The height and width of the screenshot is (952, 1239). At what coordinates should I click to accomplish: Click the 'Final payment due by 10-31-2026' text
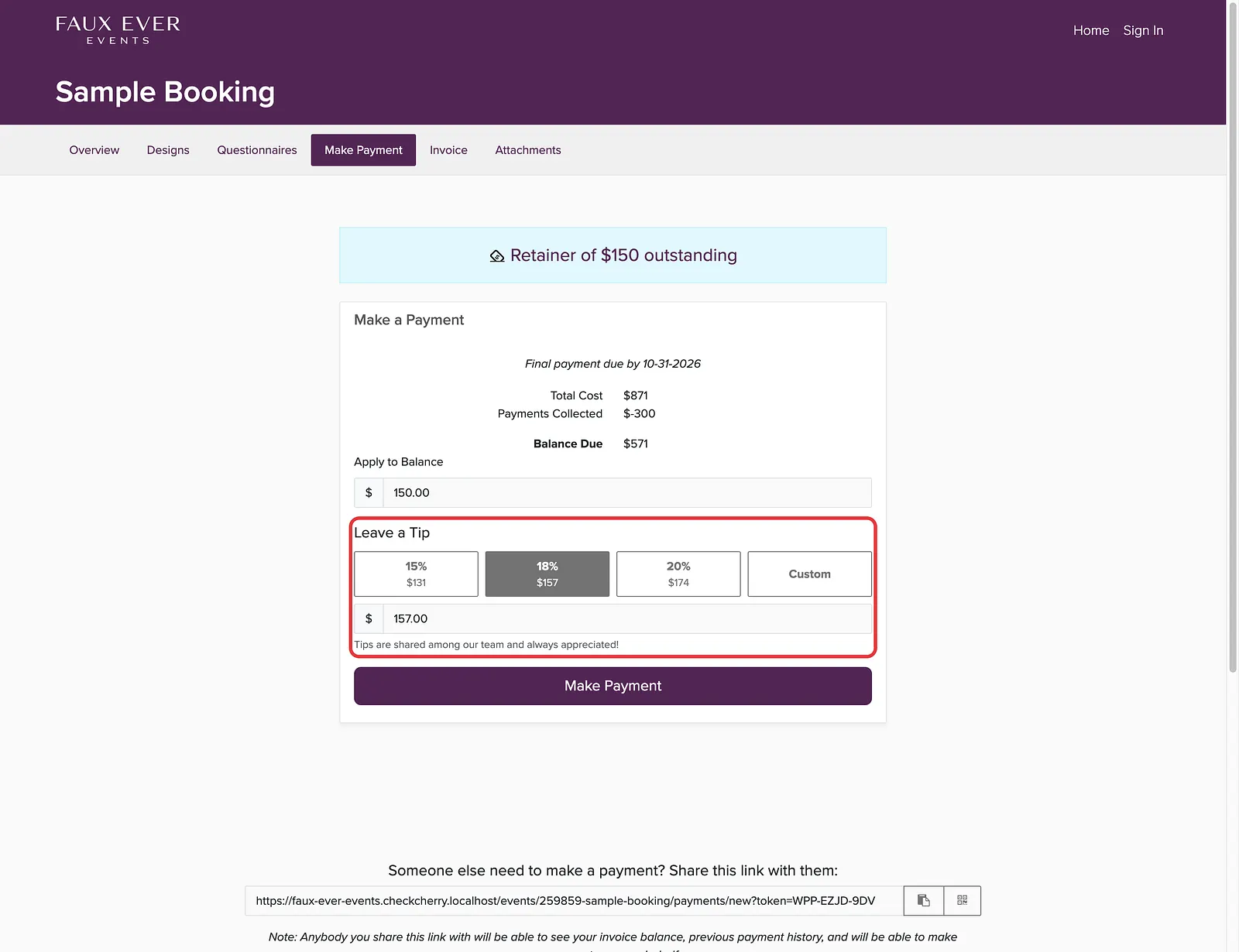(x=613, y=364)
